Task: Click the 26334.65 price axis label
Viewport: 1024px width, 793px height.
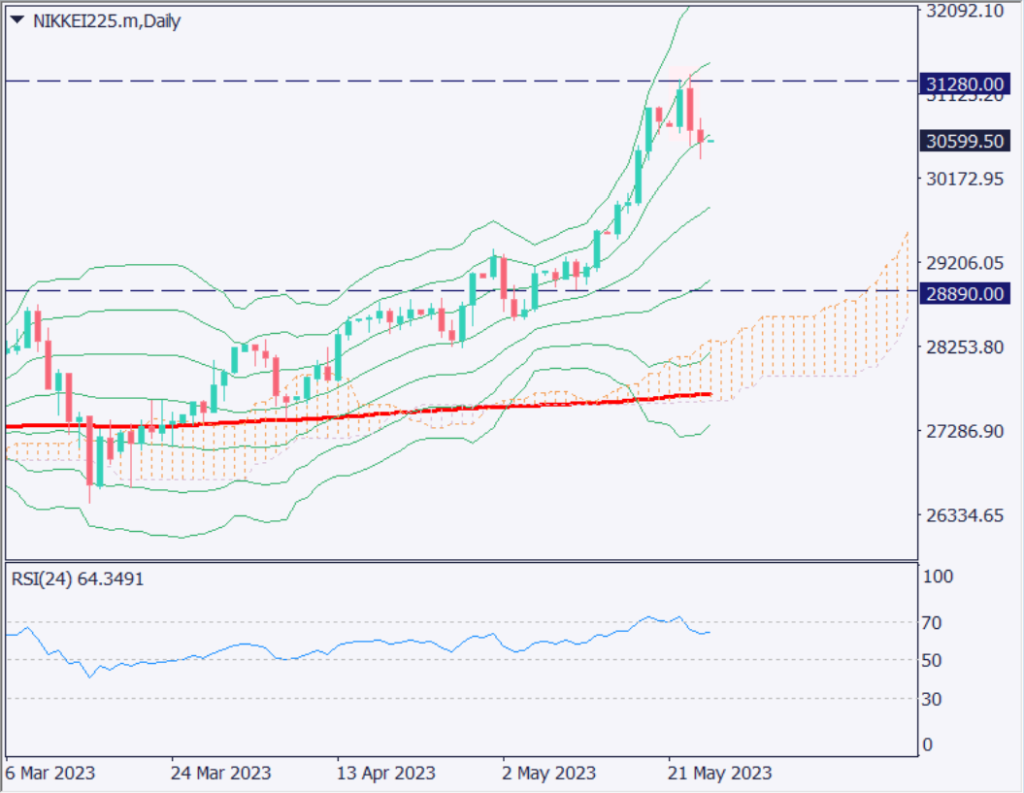Action: point(965,516)
